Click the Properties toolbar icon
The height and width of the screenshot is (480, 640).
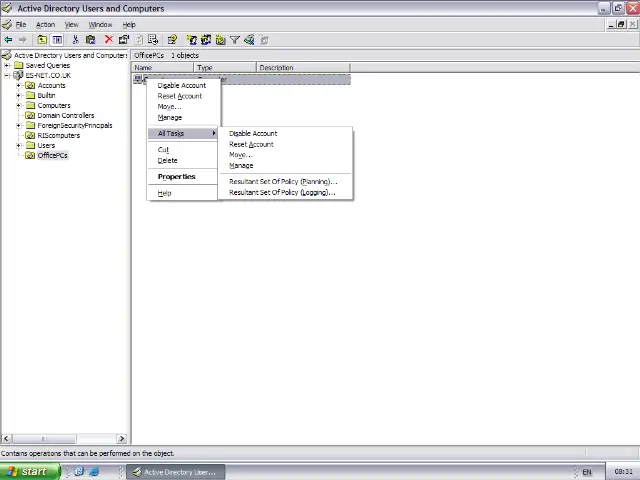pos(124,40)
